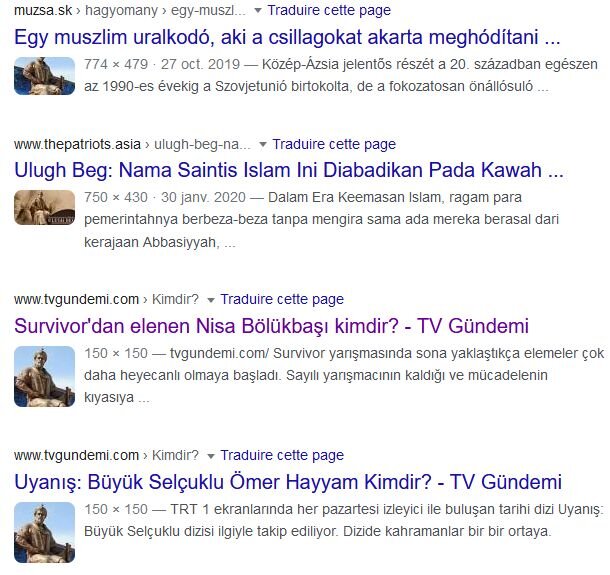Click Traduire cette page for thepatriots.asia

[334, 144]
